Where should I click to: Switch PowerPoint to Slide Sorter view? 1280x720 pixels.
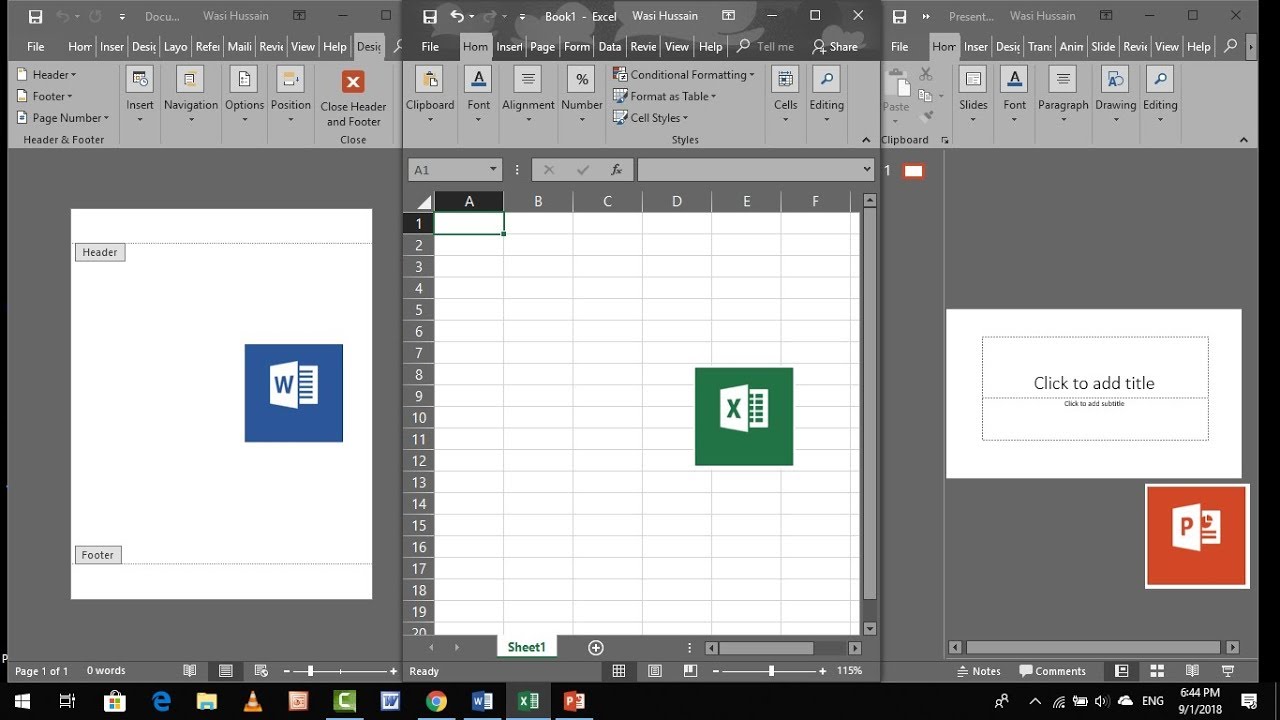pyautogui.click(x=1157, y=671)
